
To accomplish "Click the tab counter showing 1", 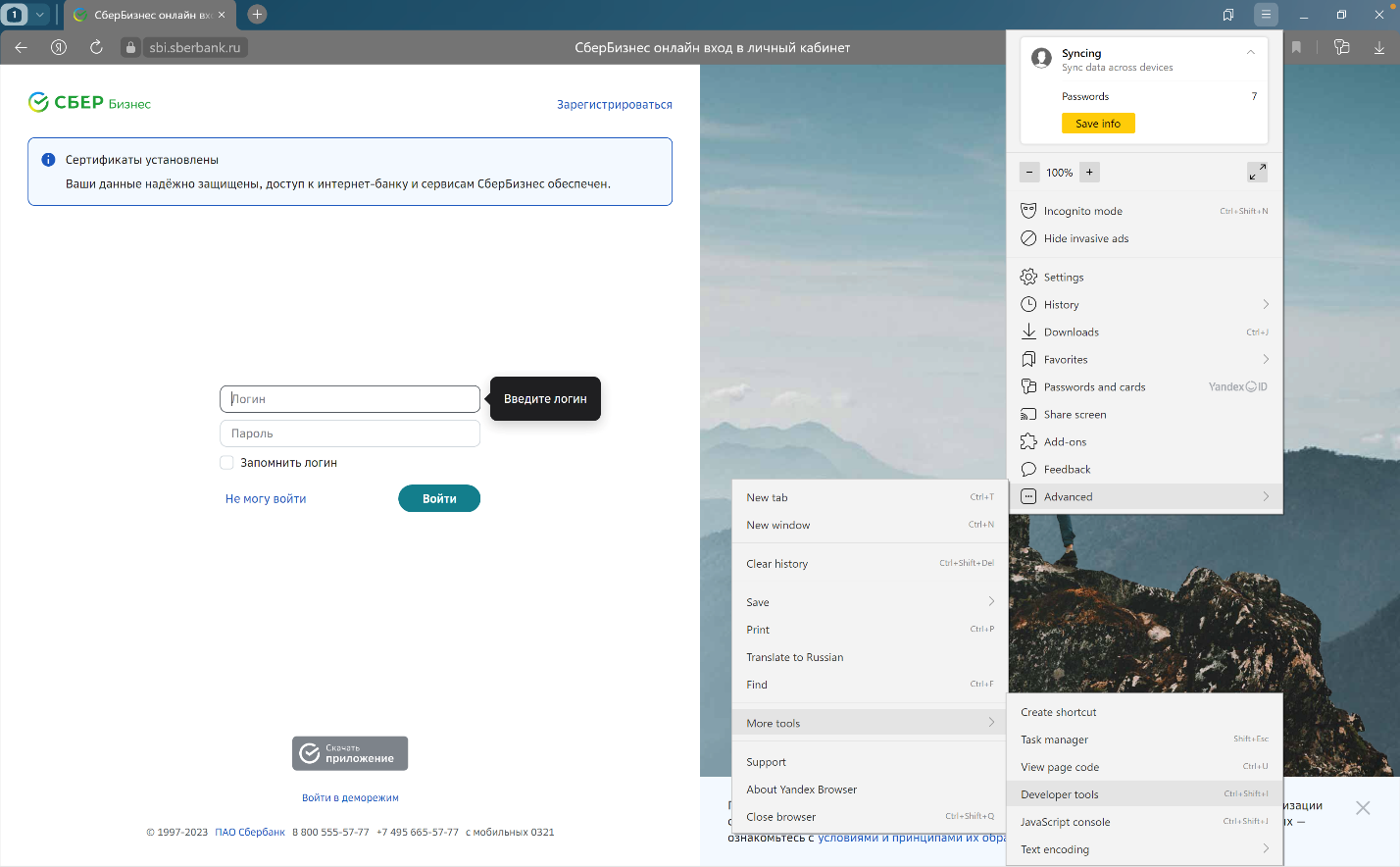I will coord(14,14).
